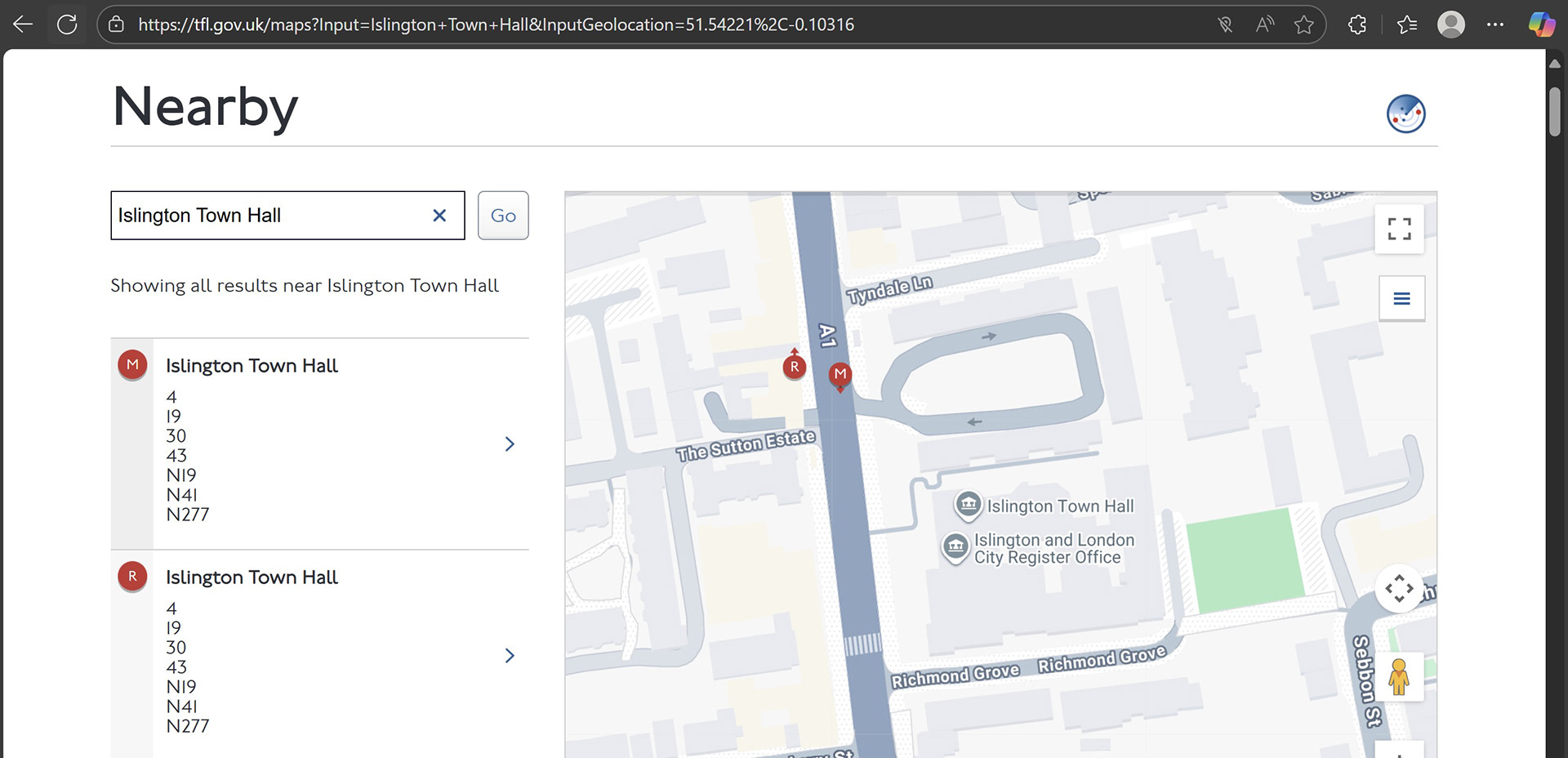Click the Nearby page heading
This screenshot has height=758, width=1568.
pos(206,107)
